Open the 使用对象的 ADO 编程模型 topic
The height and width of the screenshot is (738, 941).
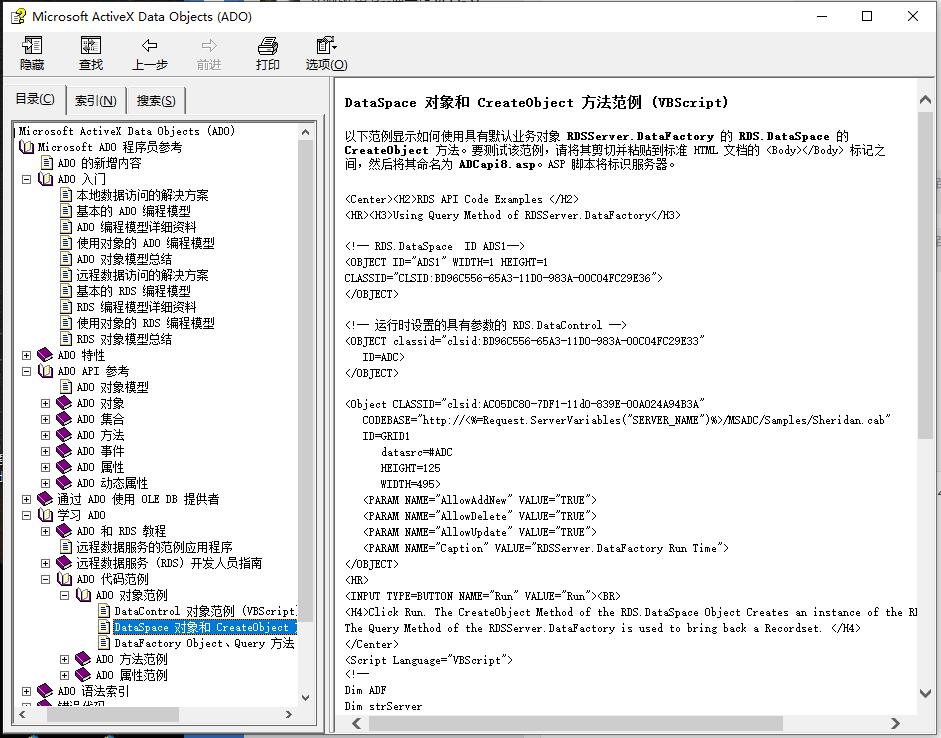pos(145,243)
